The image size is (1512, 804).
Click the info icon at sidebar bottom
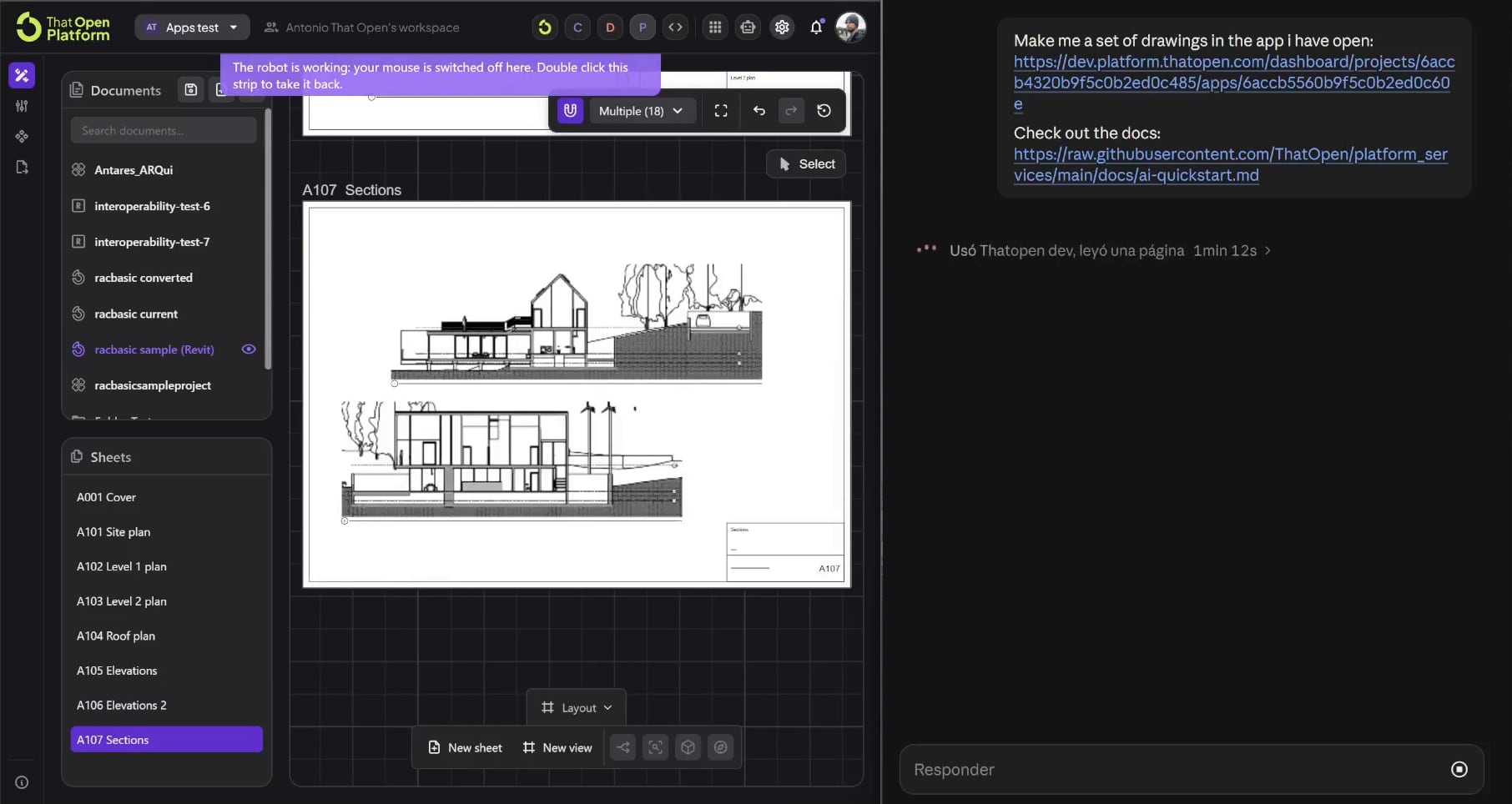point(22,782)
